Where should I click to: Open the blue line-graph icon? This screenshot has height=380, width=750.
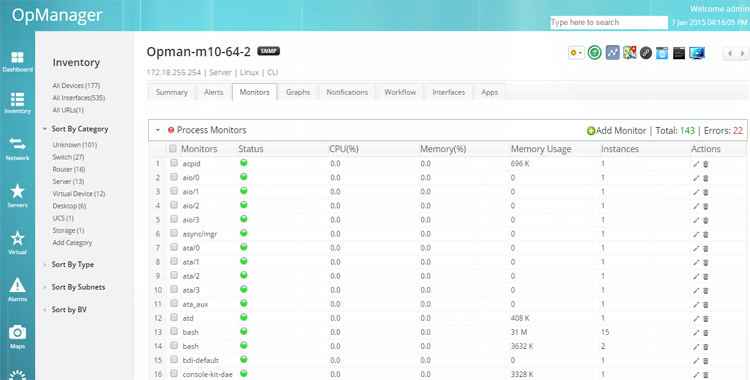coord(612,52)
